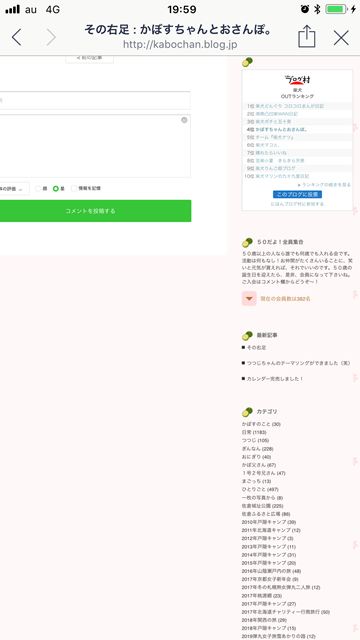Screen dimensions: 360x640
Task: Tap kabosu icon beside 50だよ!全員集合
Action: click(247, 242)
